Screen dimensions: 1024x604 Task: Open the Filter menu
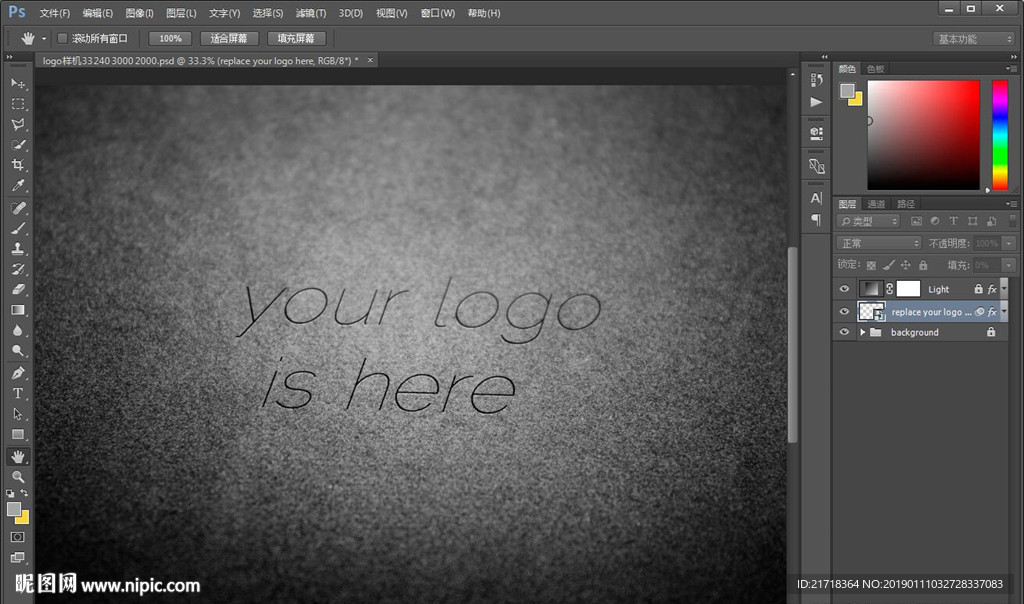point(310,13)
